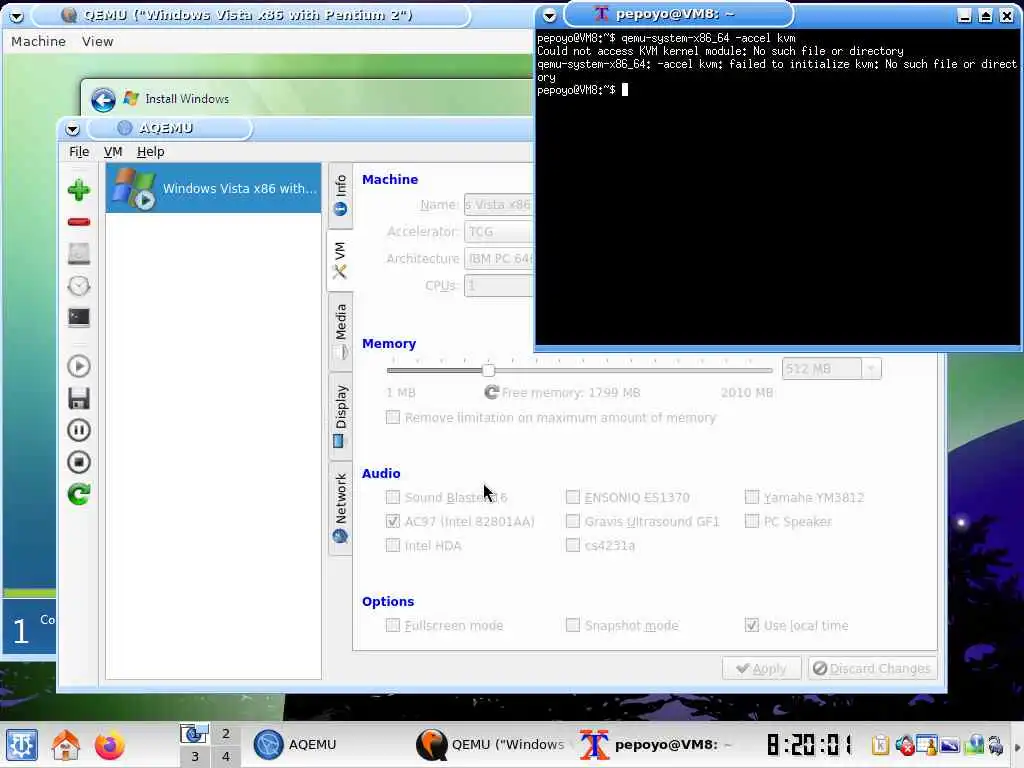Launch Firefox from the panel

pos(109,745)
